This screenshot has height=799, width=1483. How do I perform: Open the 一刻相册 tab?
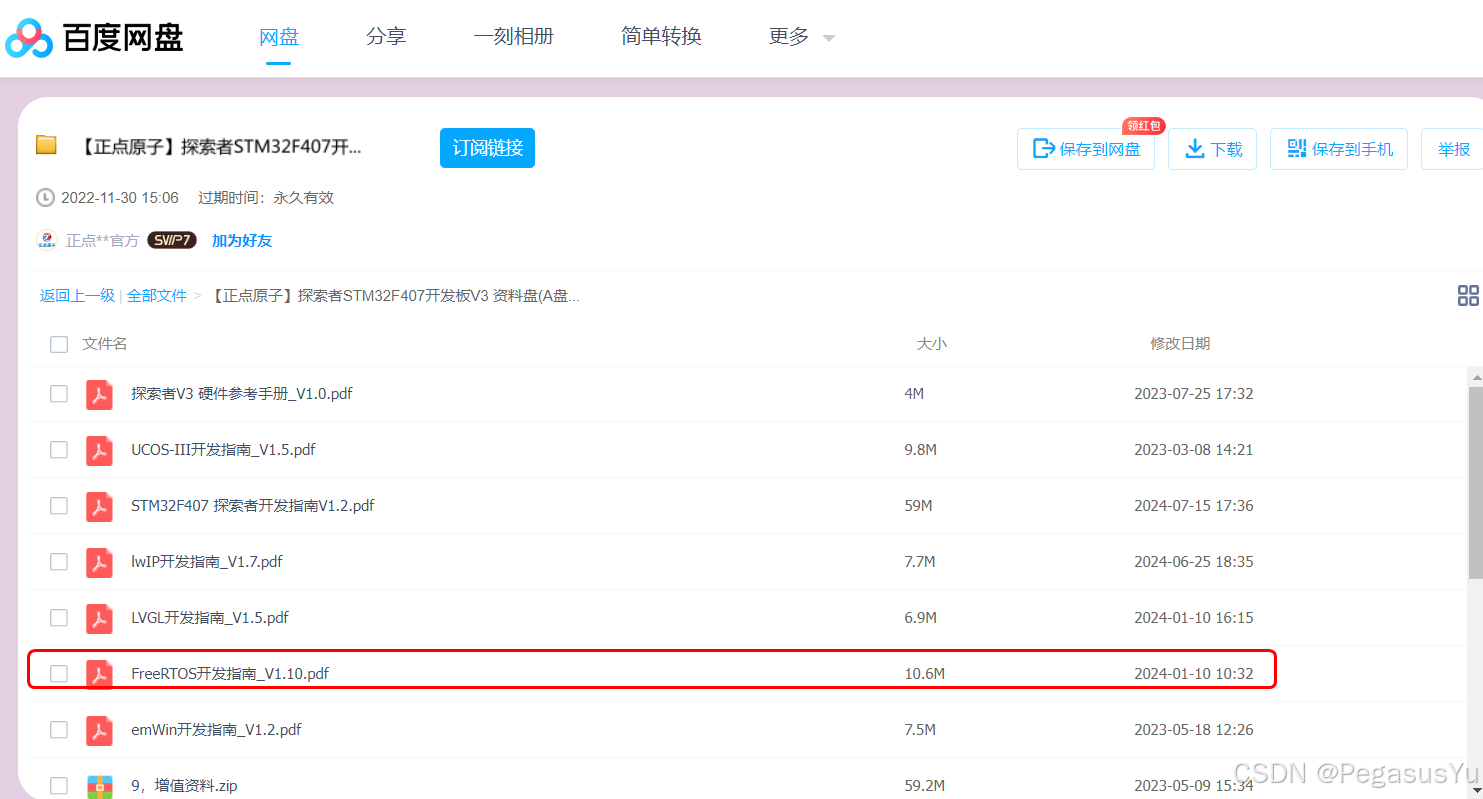513,37
